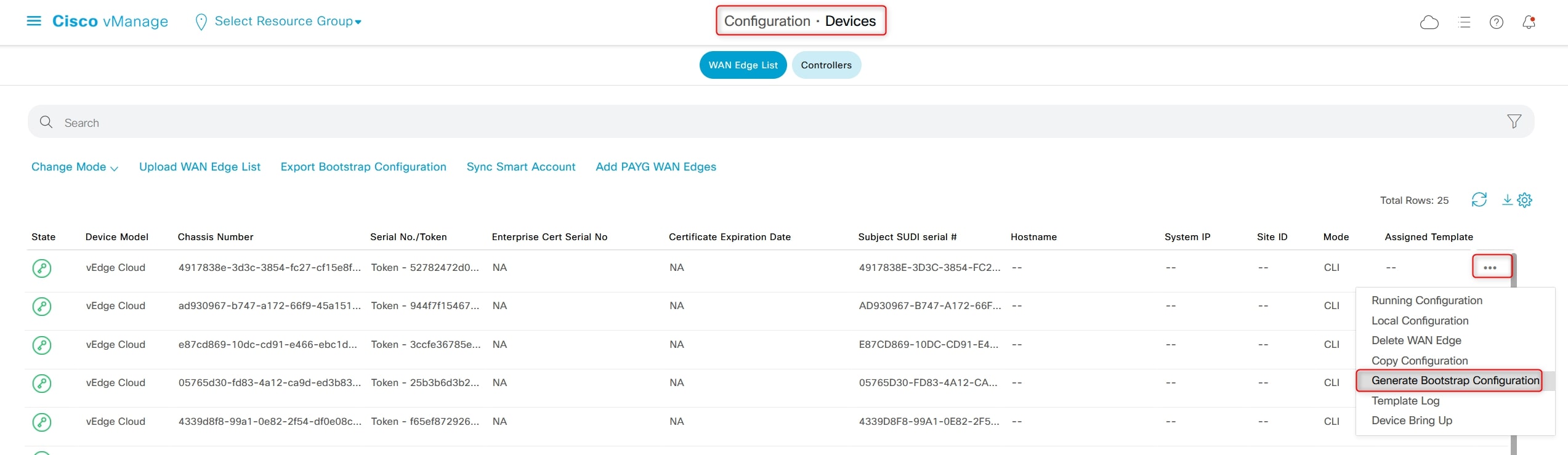Open Template Log from menu
1568x455 pixels.
(x=1405, y=401)
